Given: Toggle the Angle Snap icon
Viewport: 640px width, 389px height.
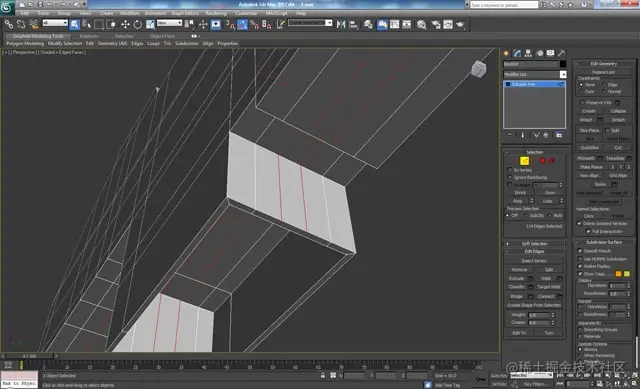Looking at the screenshot, I should pos(242,25).
